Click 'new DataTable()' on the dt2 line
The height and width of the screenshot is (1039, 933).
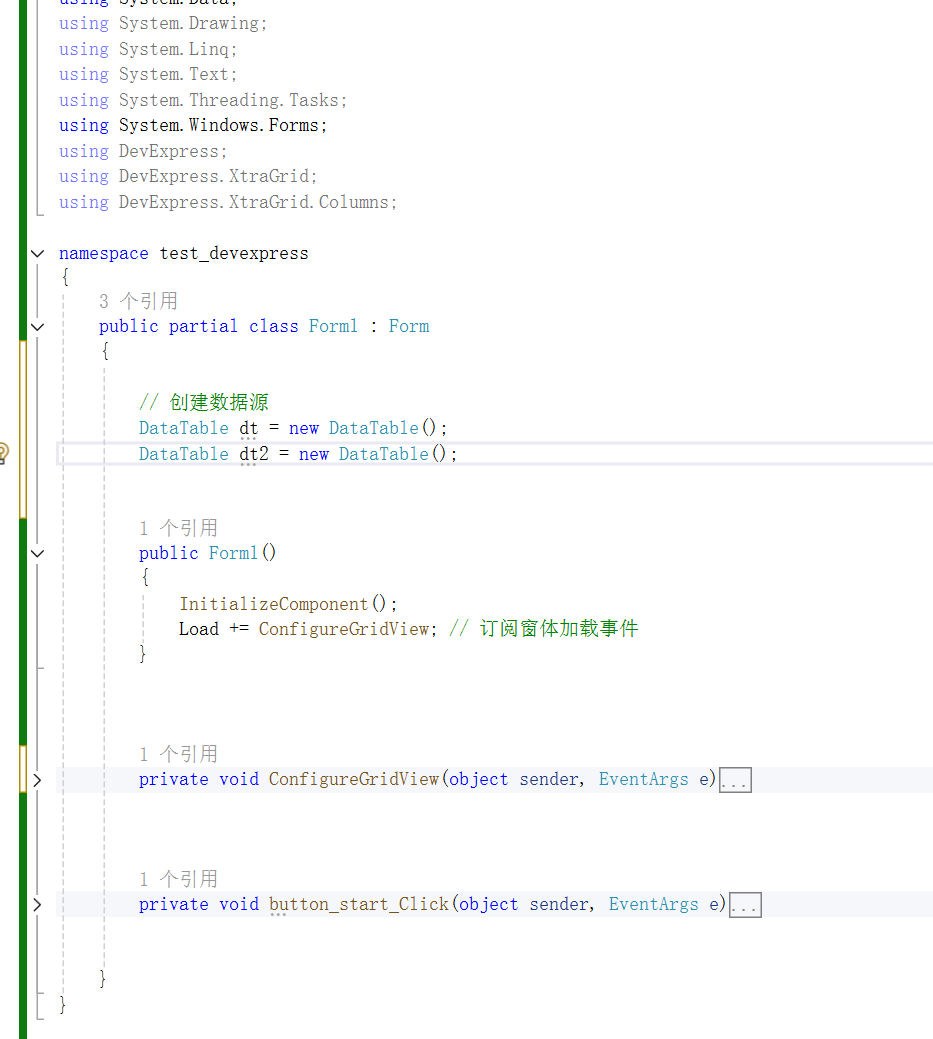point(372,454)
